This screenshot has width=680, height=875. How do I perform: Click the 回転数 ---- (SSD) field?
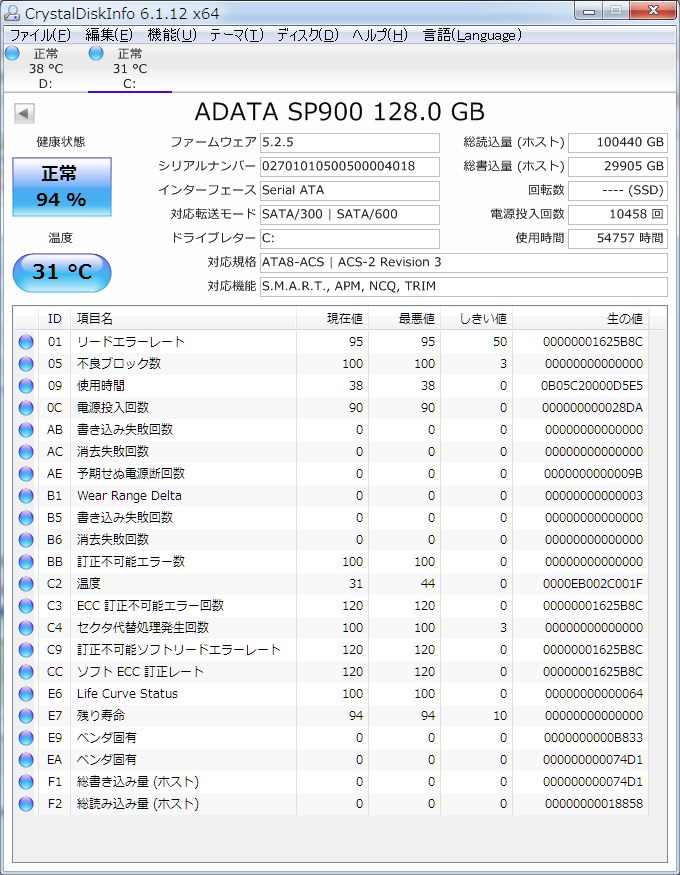(x=618, y=190)
